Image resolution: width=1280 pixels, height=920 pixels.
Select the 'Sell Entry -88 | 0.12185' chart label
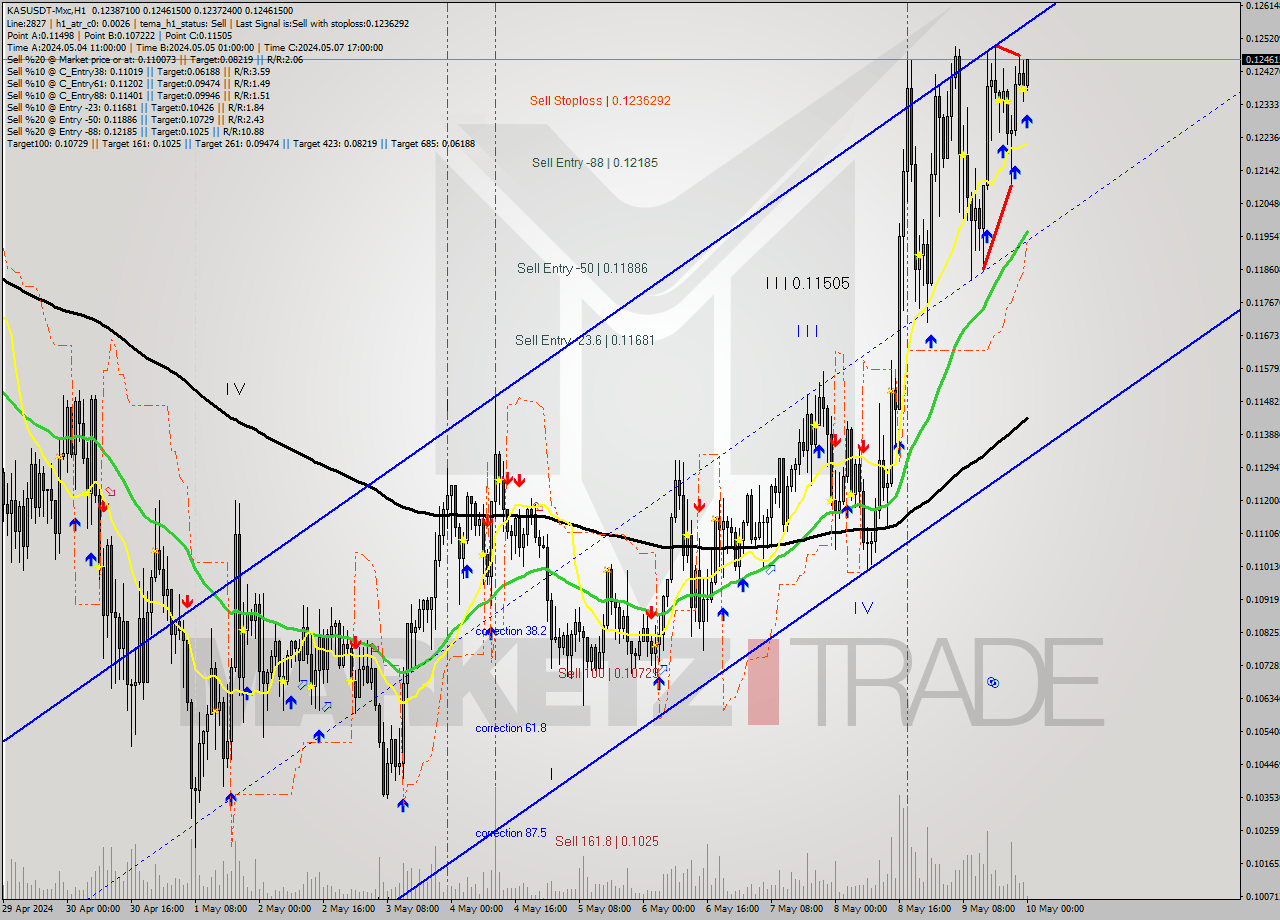click(x=595, y=162)
